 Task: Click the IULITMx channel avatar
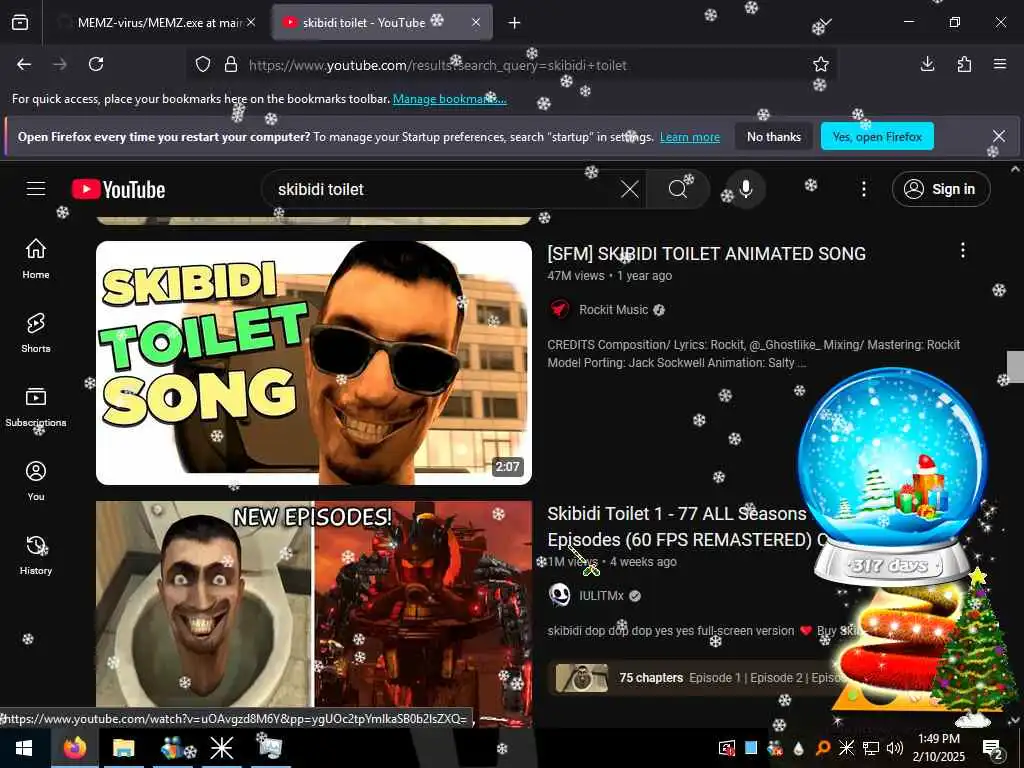click(559, 595)
